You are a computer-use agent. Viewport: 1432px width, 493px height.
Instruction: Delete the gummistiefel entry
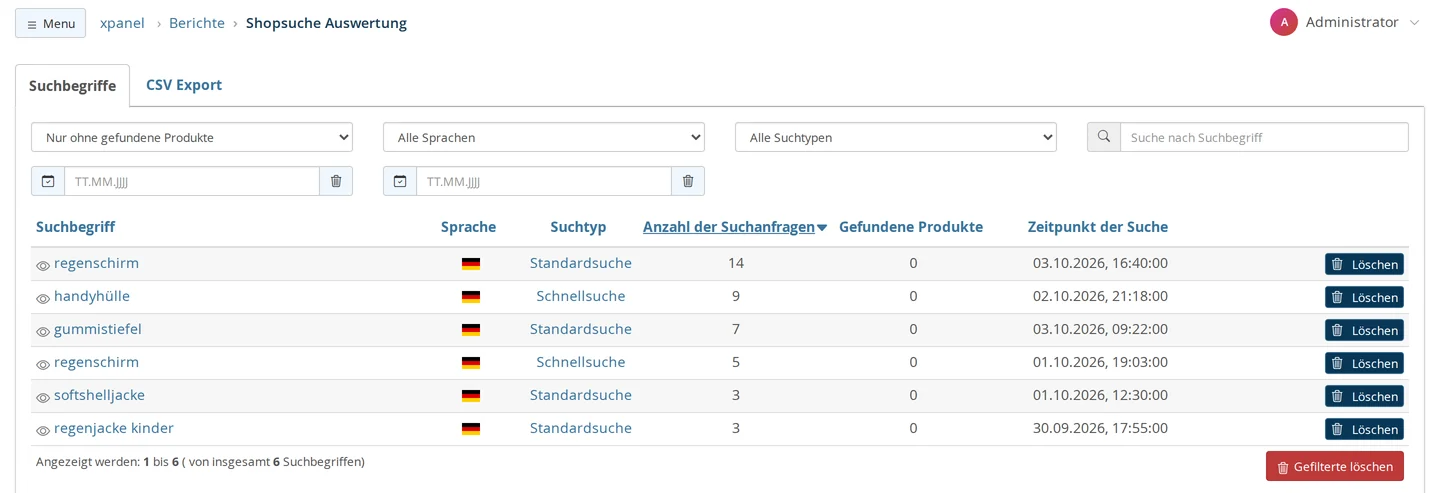pyautogui.click(x=1364, y=330)
